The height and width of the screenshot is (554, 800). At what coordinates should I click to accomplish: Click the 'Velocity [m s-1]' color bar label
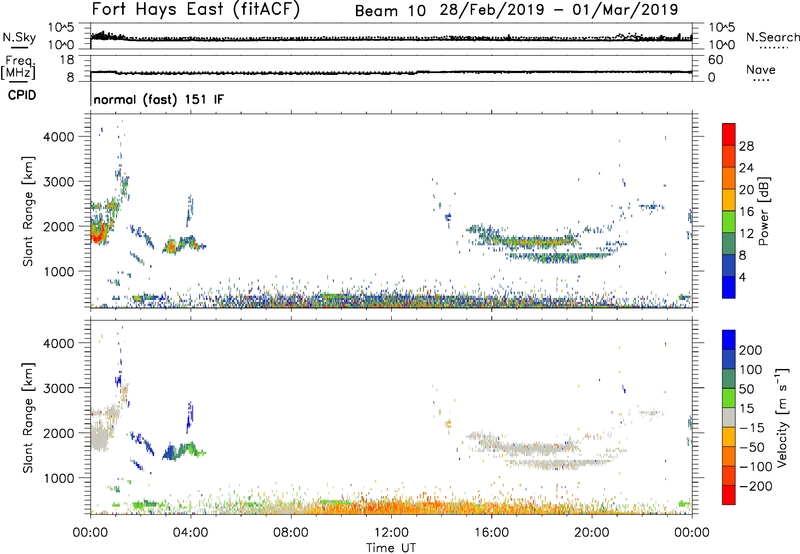point(782,417)
